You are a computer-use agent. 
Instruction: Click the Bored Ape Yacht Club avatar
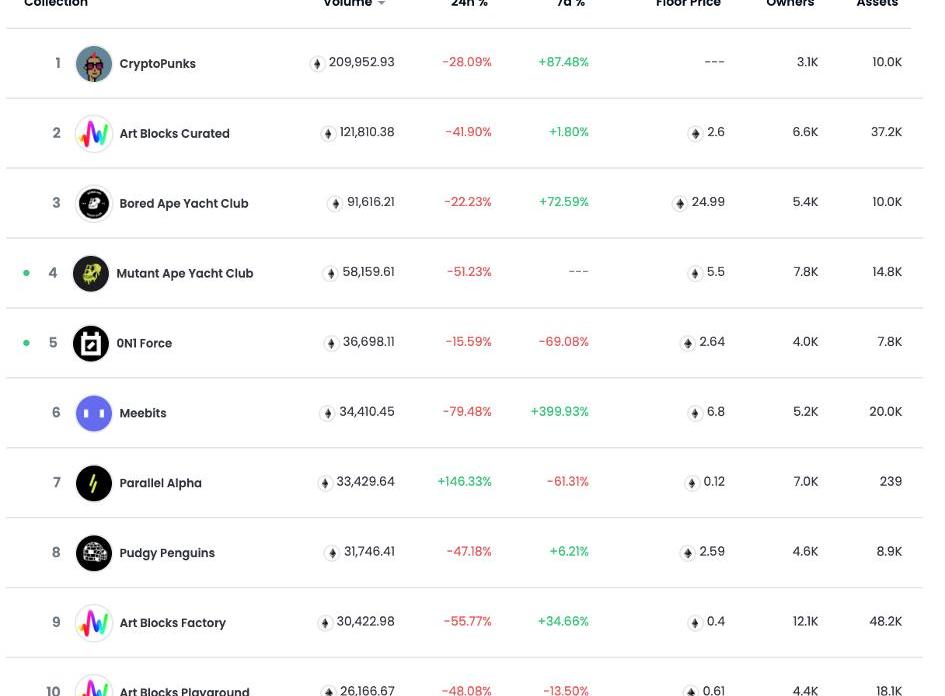[x=94, y=204]
